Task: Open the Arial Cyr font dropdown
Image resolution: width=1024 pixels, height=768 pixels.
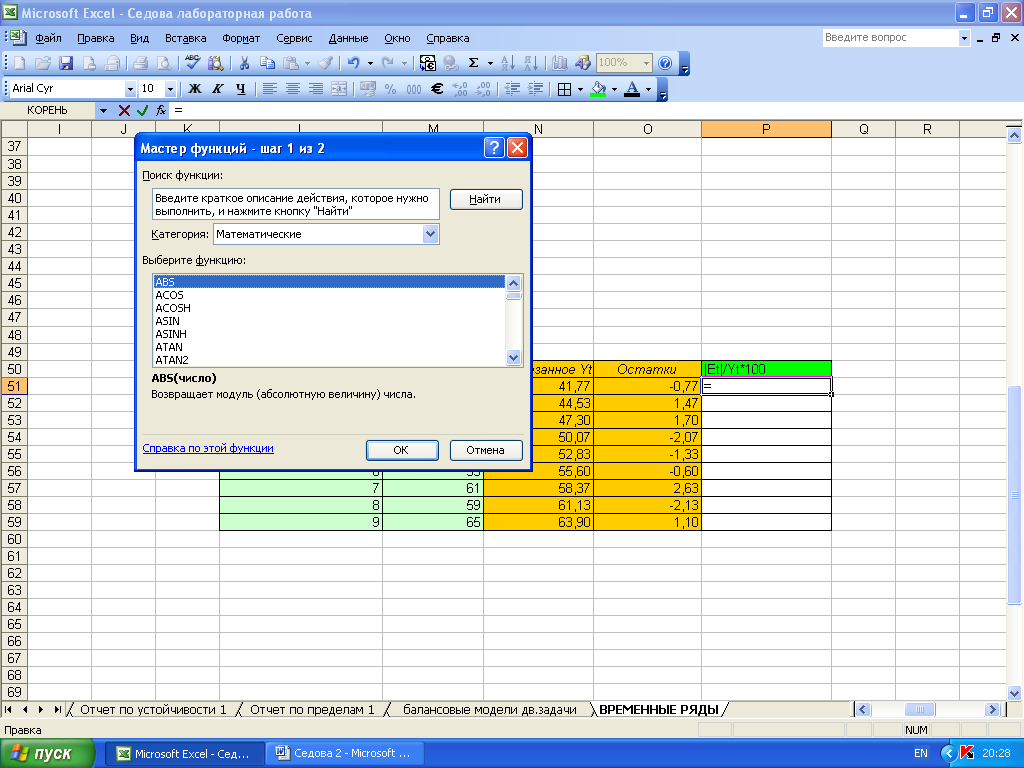Action: (x=130, y=89)
